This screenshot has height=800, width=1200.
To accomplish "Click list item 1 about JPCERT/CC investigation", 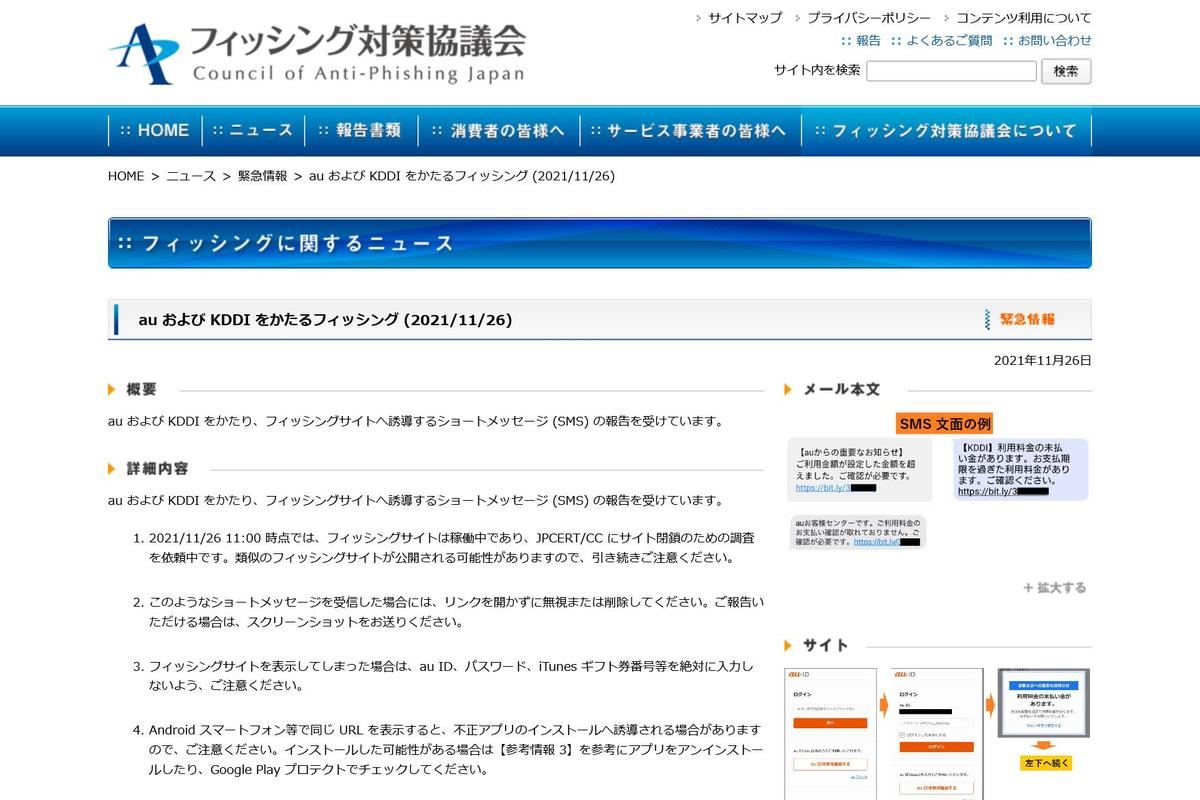I will coord(451,548).
